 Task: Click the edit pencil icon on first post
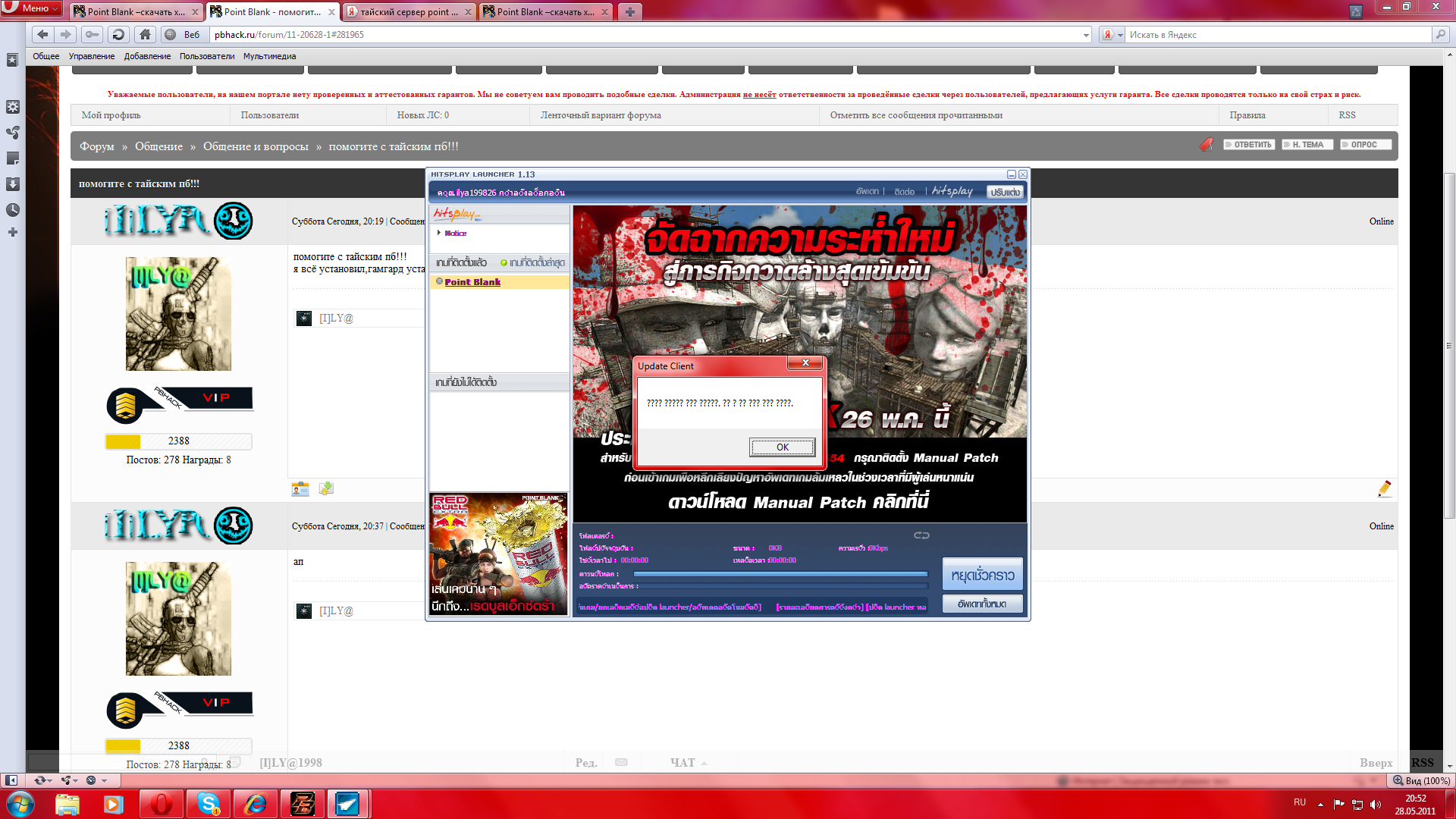point(1385,489)
